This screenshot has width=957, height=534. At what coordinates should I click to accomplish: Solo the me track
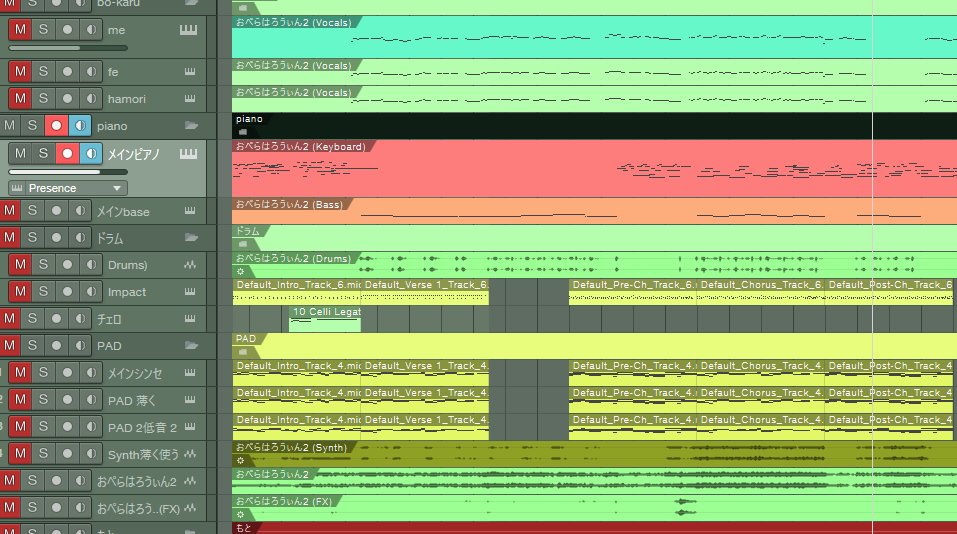[43, 29]
